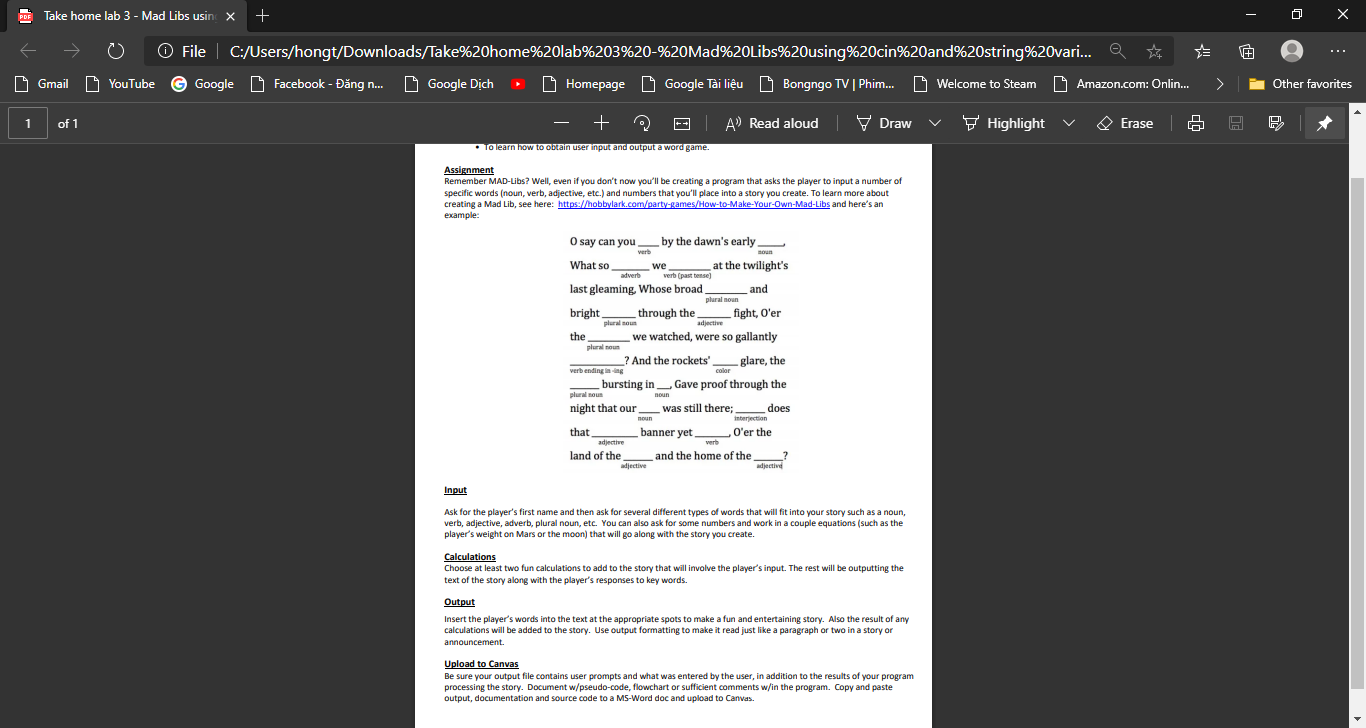The image size is (1366, 728).
Task: Click the scrollbar down arrow
Action: [x=1357, y=720]
